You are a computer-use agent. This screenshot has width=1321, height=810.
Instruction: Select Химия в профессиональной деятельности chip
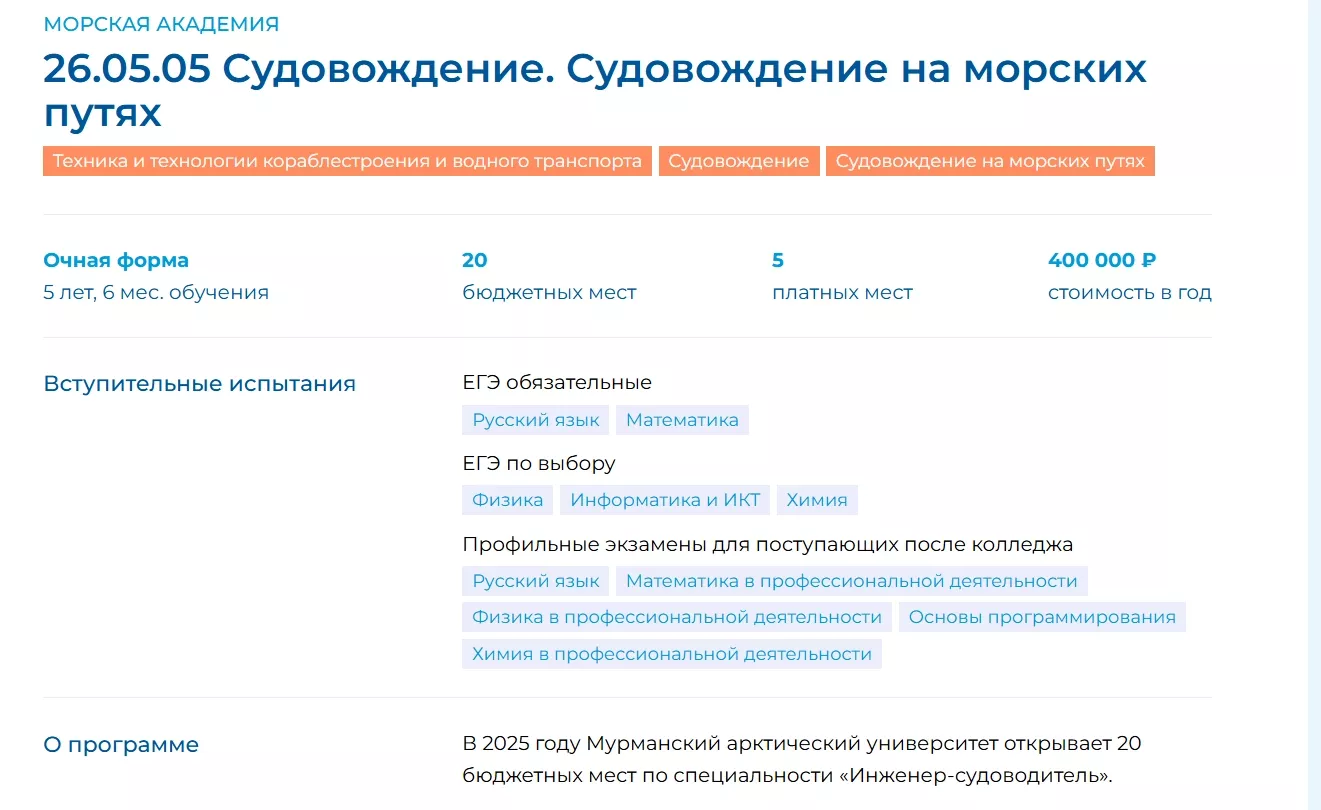click(672, 654)
